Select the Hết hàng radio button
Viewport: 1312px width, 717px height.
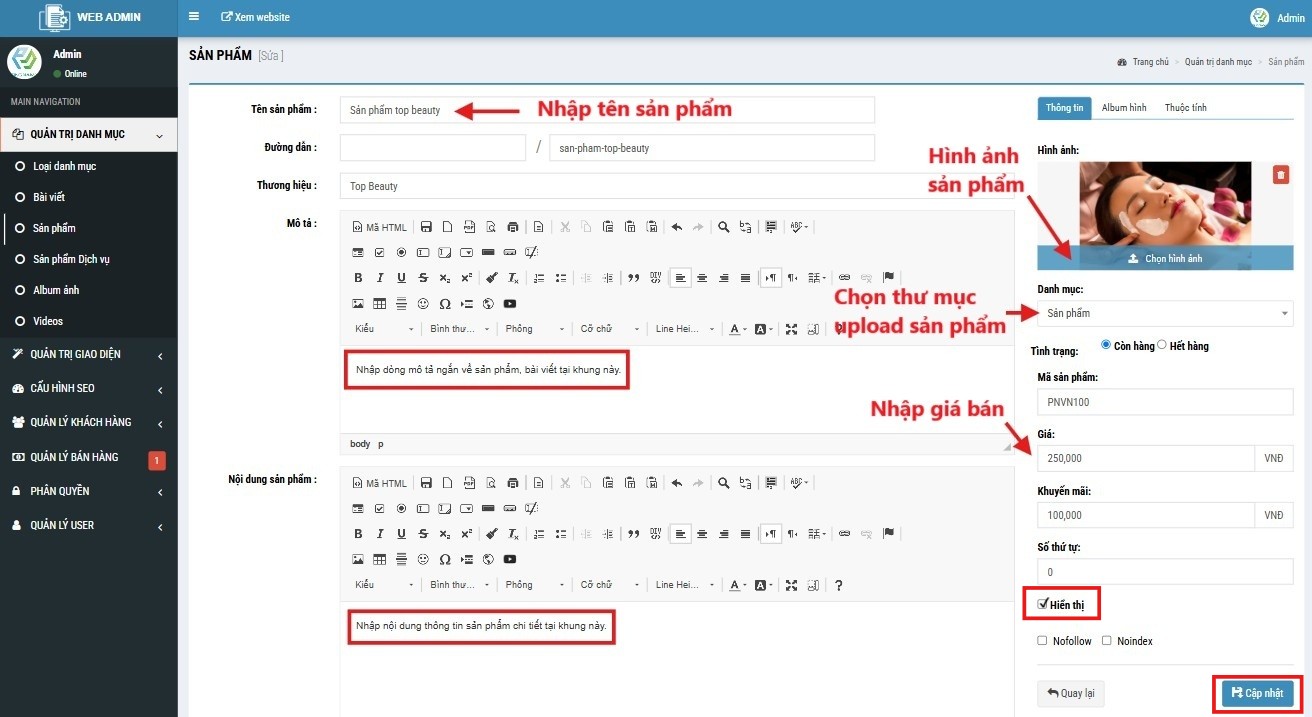(x=1162, y=345)
